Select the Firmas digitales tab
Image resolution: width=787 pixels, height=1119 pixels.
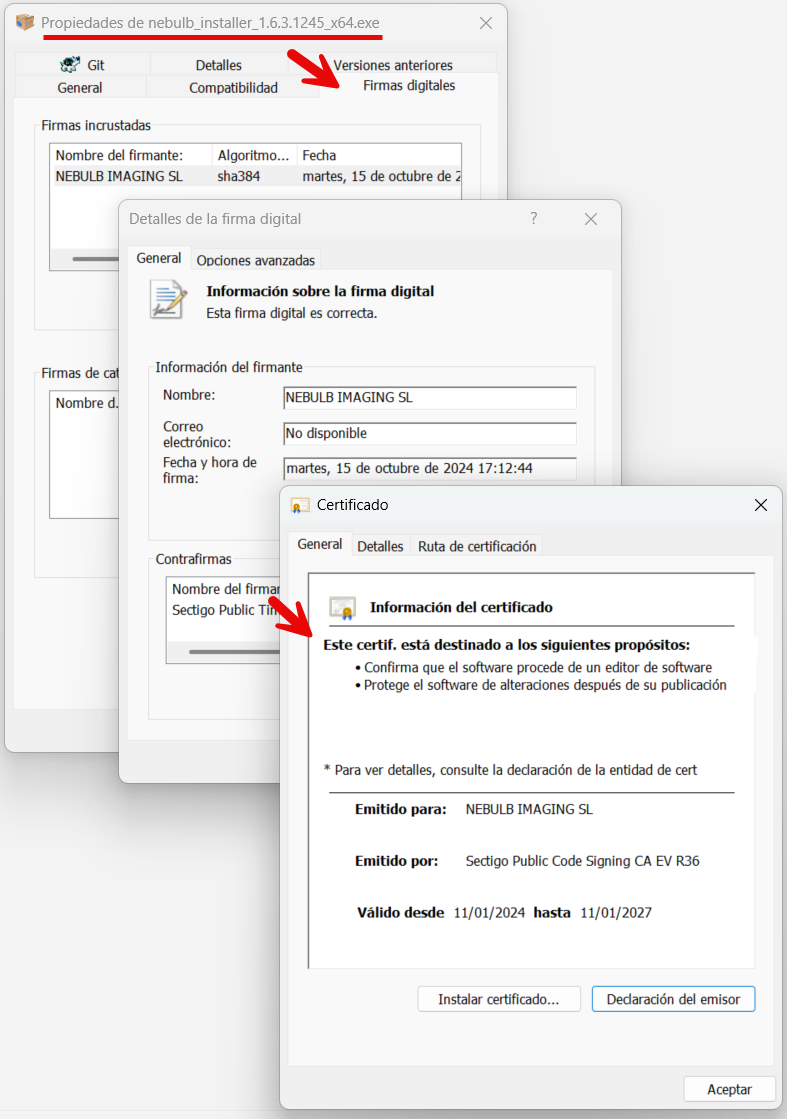(409, 86)
